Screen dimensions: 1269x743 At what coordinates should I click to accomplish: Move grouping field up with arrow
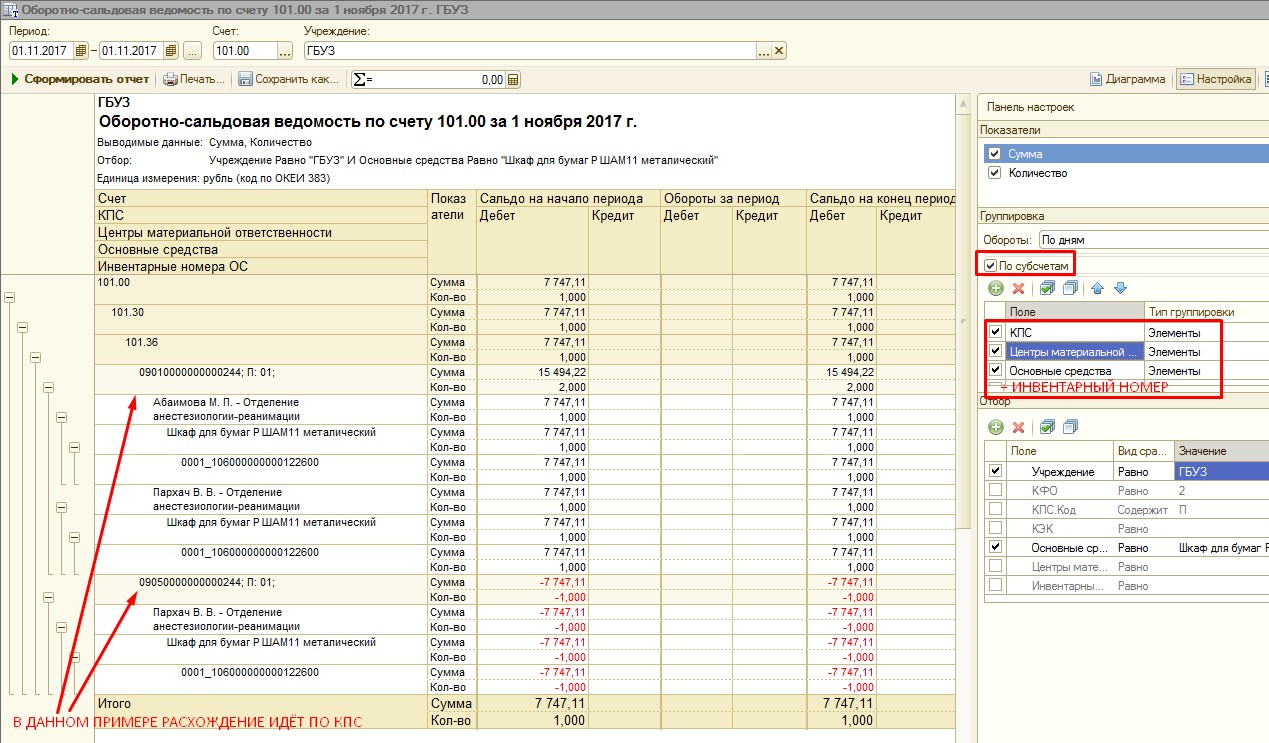tap(1097, 288)
